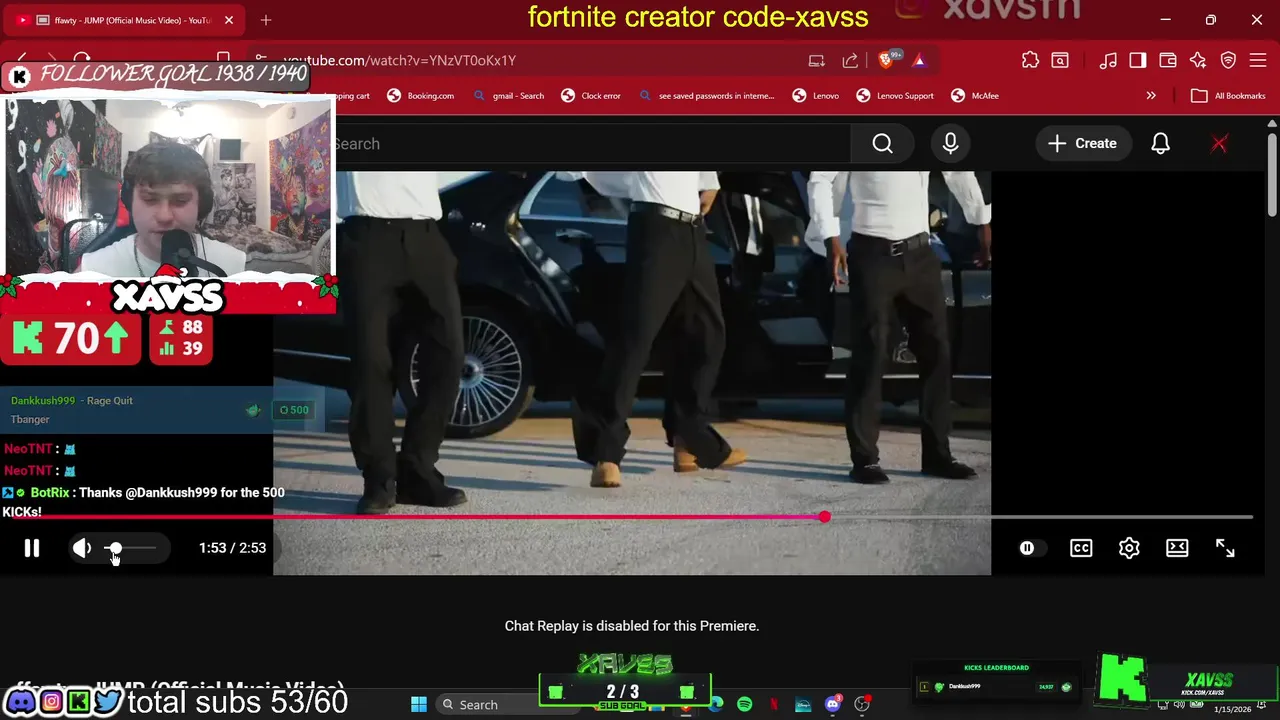Toggle closed captions CC button
This screenshot has height=720, width=1280.
1081,548
